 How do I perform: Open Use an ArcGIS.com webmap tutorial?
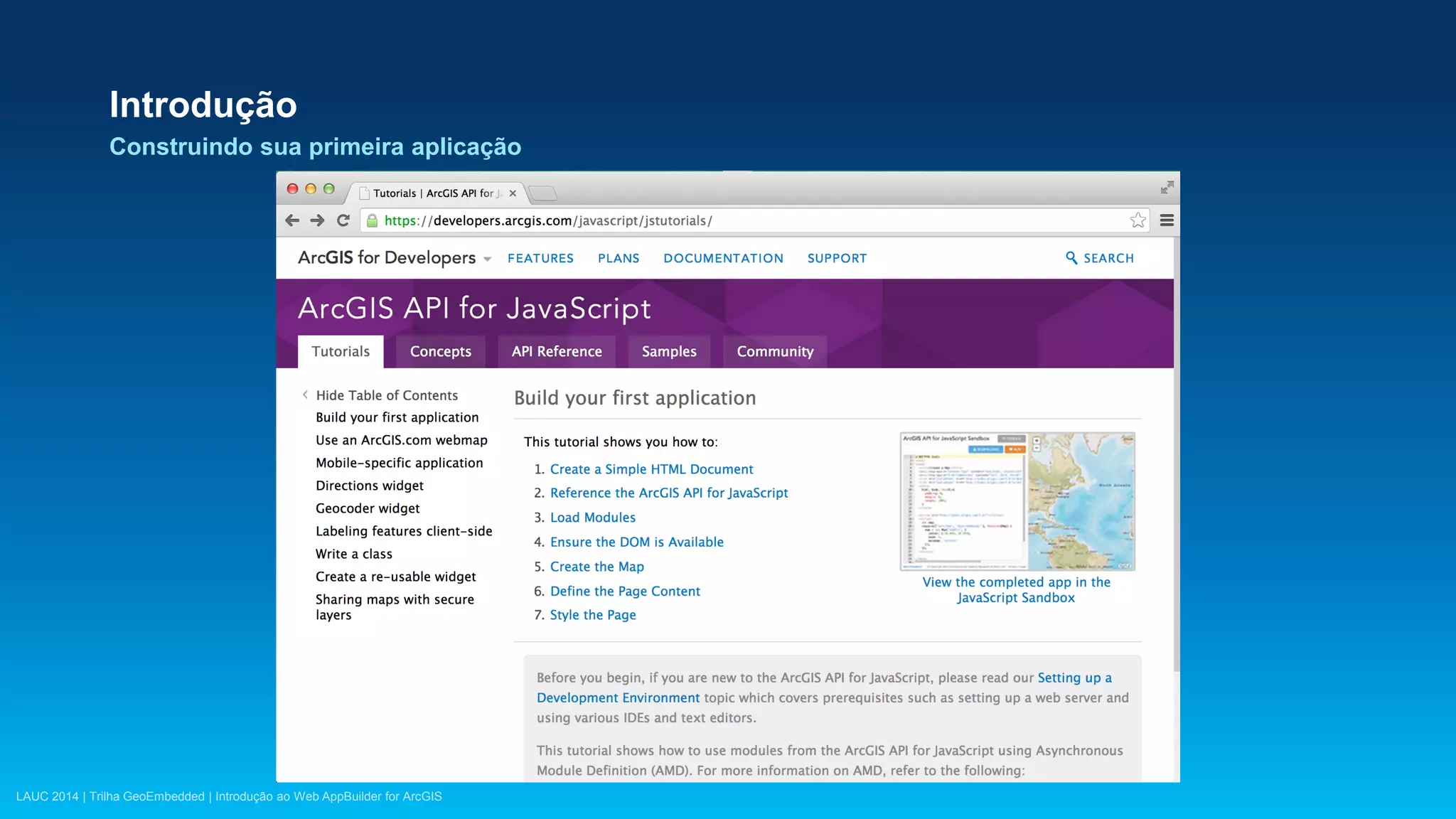[402, 440]
